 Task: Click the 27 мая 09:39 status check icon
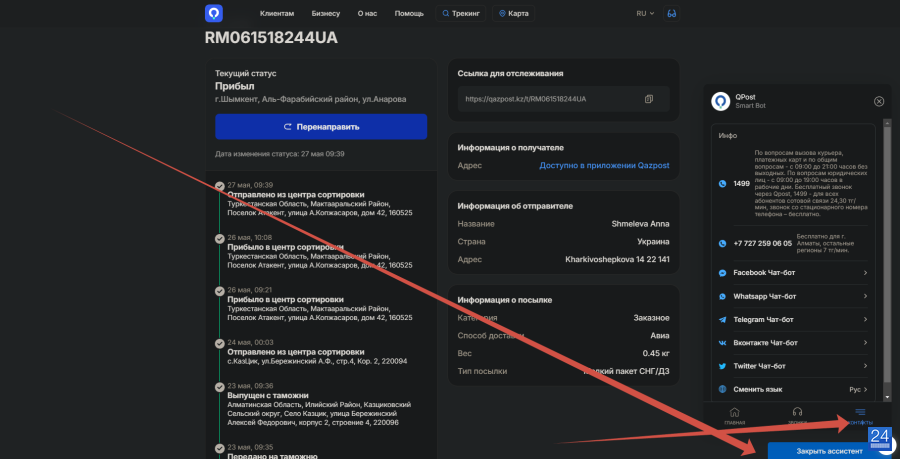coord(219,186)
